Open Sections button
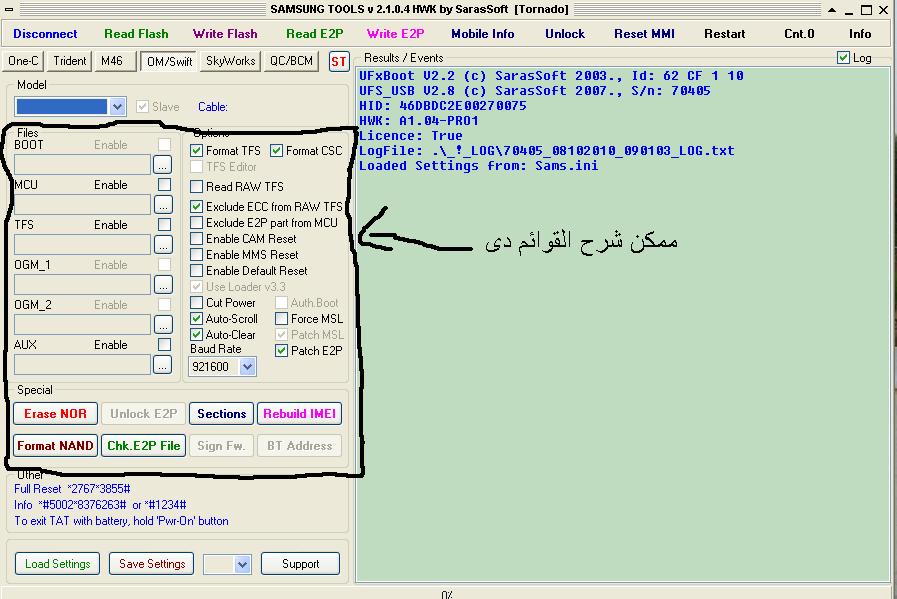This screenshot has width=897, height=599. pos(221,414)
